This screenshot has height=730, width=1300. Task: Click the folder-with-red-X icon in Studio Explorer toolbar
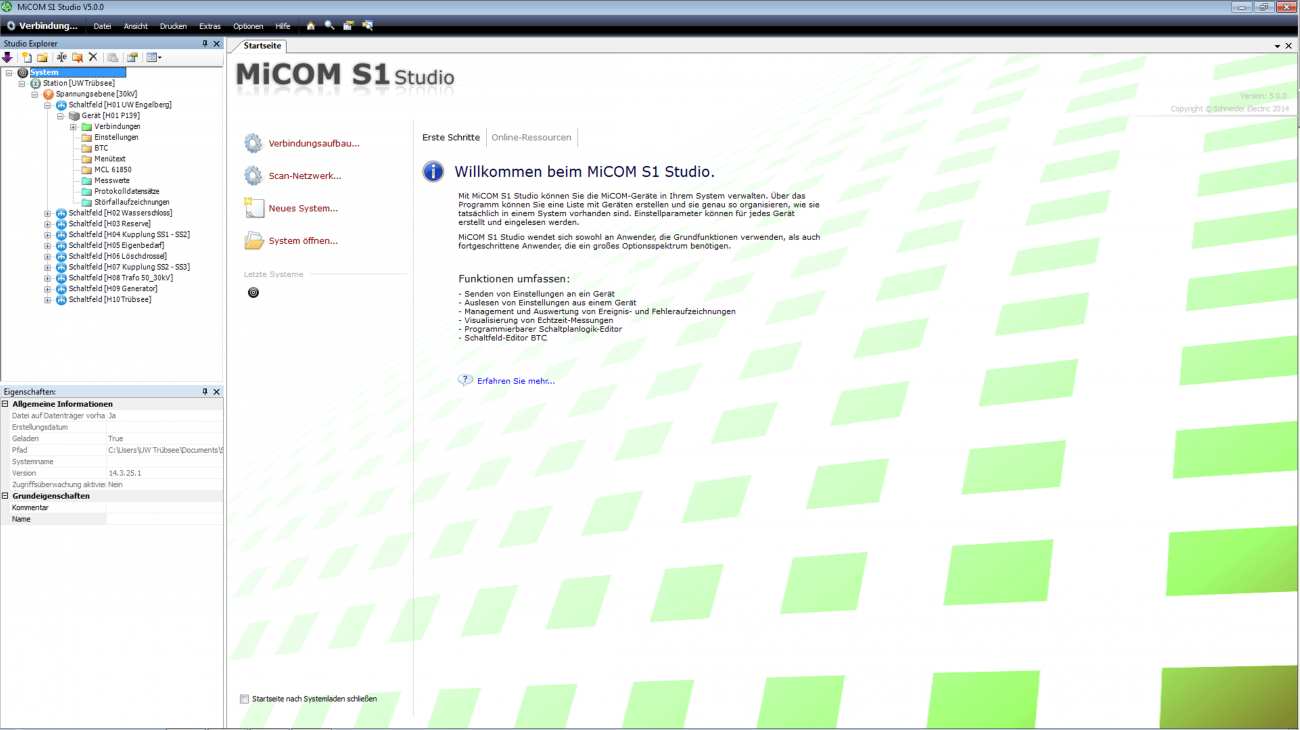[77, 58]
